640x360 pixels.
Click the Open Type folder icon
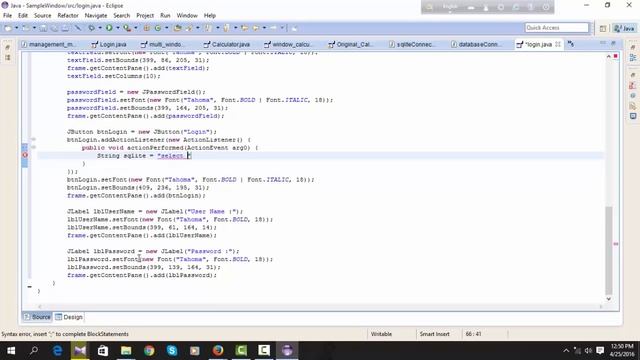tap(178, 28)
